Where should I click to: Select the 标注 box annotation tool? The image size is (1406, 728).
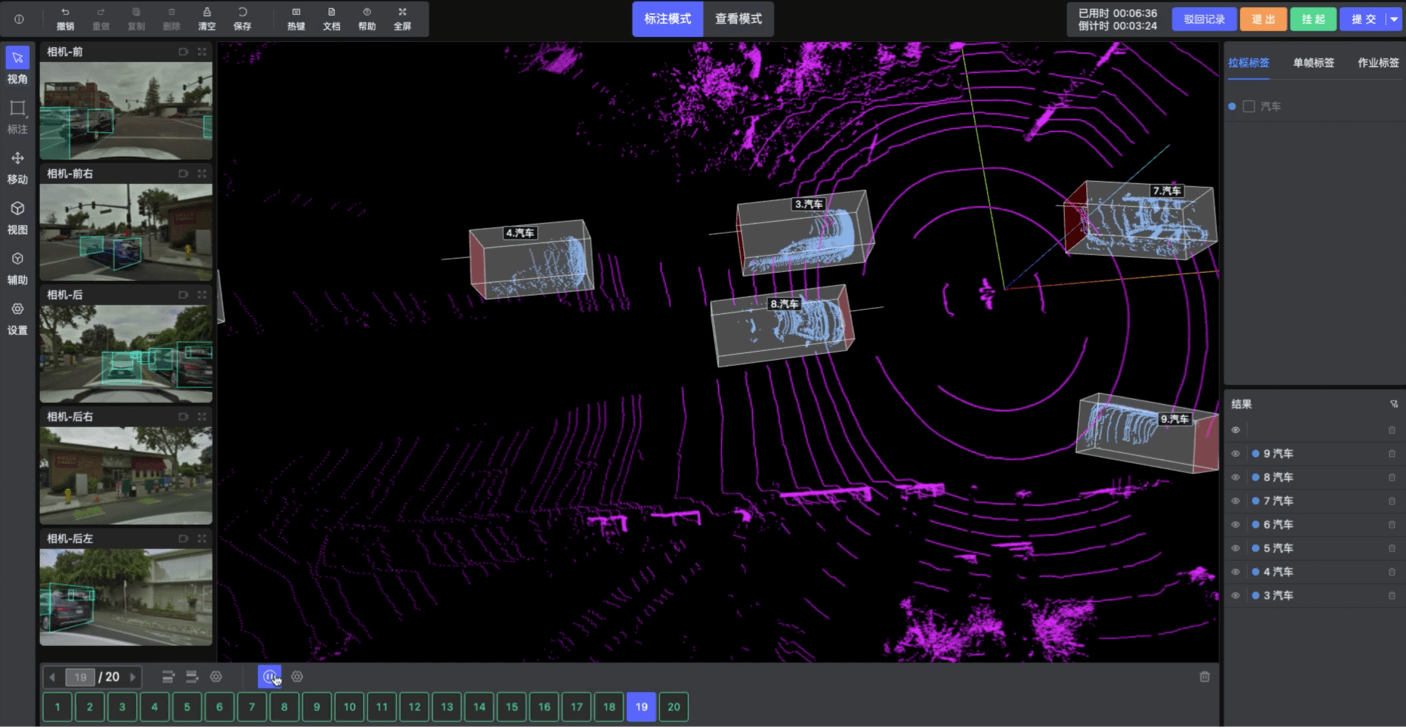(18, 108)
